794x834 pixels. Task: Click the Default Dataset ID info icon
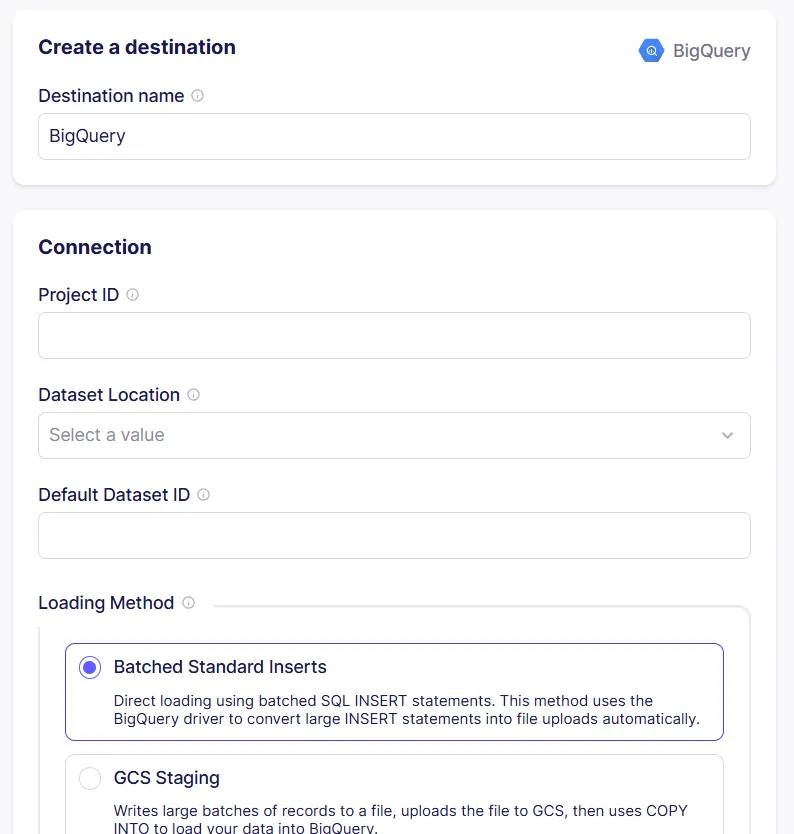tap(204, 495)
